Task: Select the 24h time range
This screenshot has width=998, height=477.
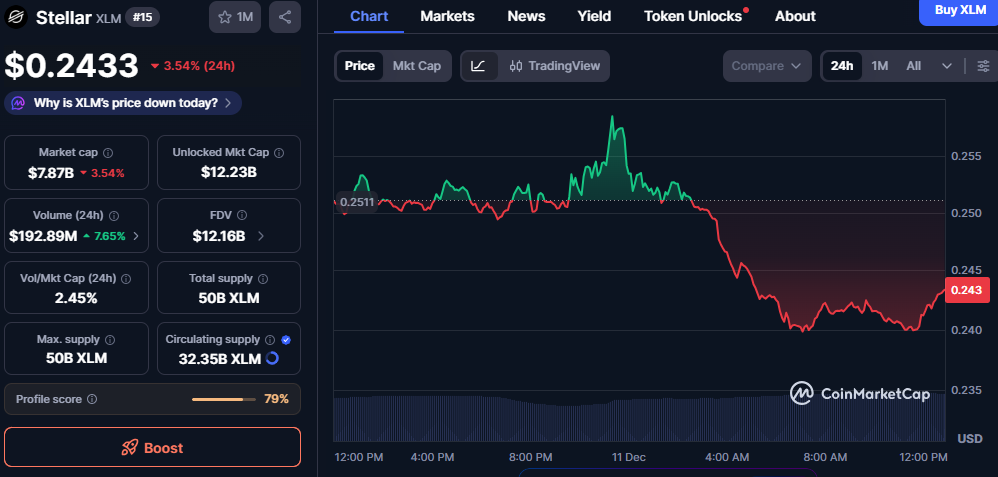Action: (x=842, y=66)
